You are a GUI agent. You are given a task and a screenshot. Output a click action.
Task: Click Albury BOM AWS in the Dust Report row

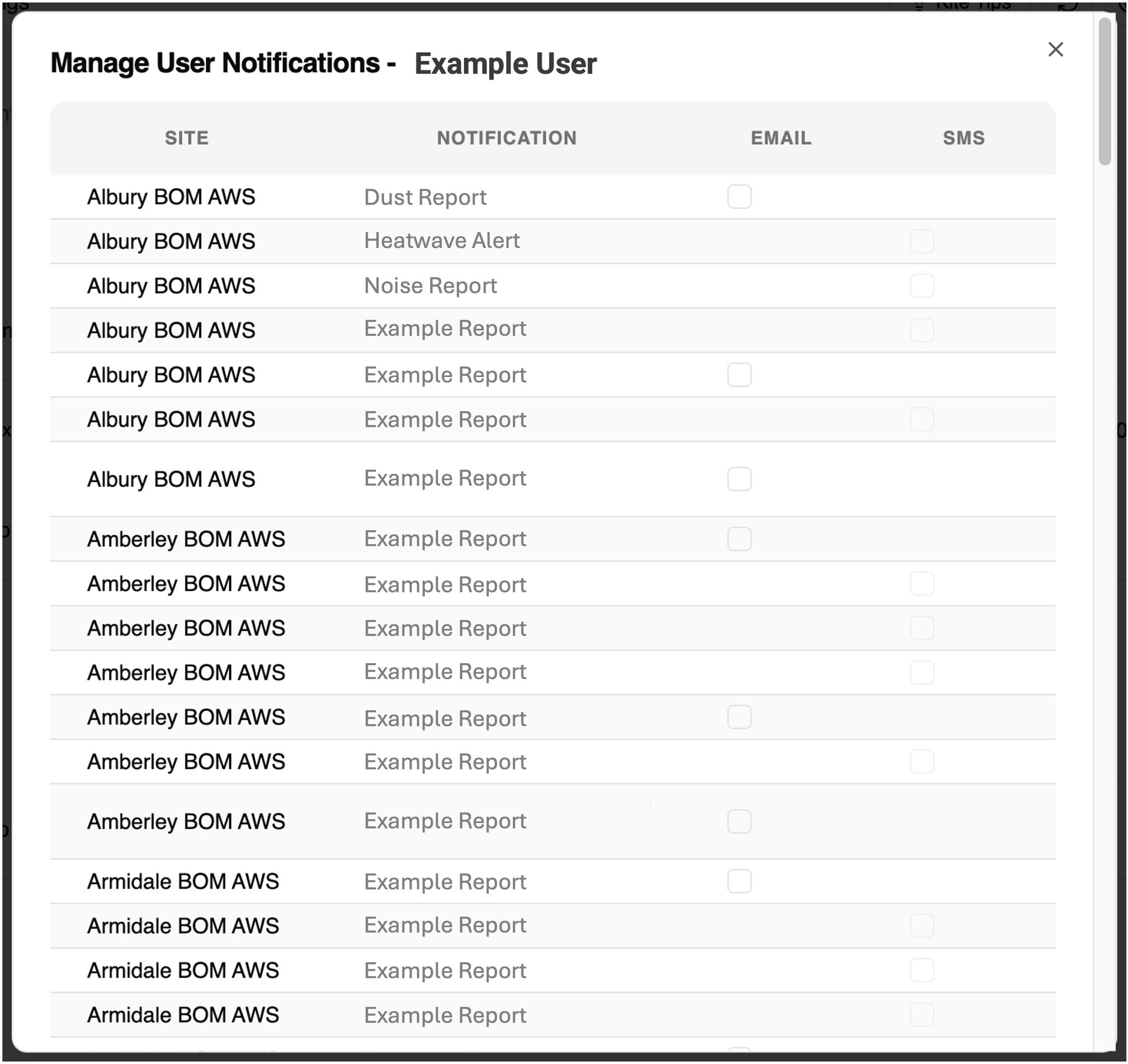coord(171,197)
